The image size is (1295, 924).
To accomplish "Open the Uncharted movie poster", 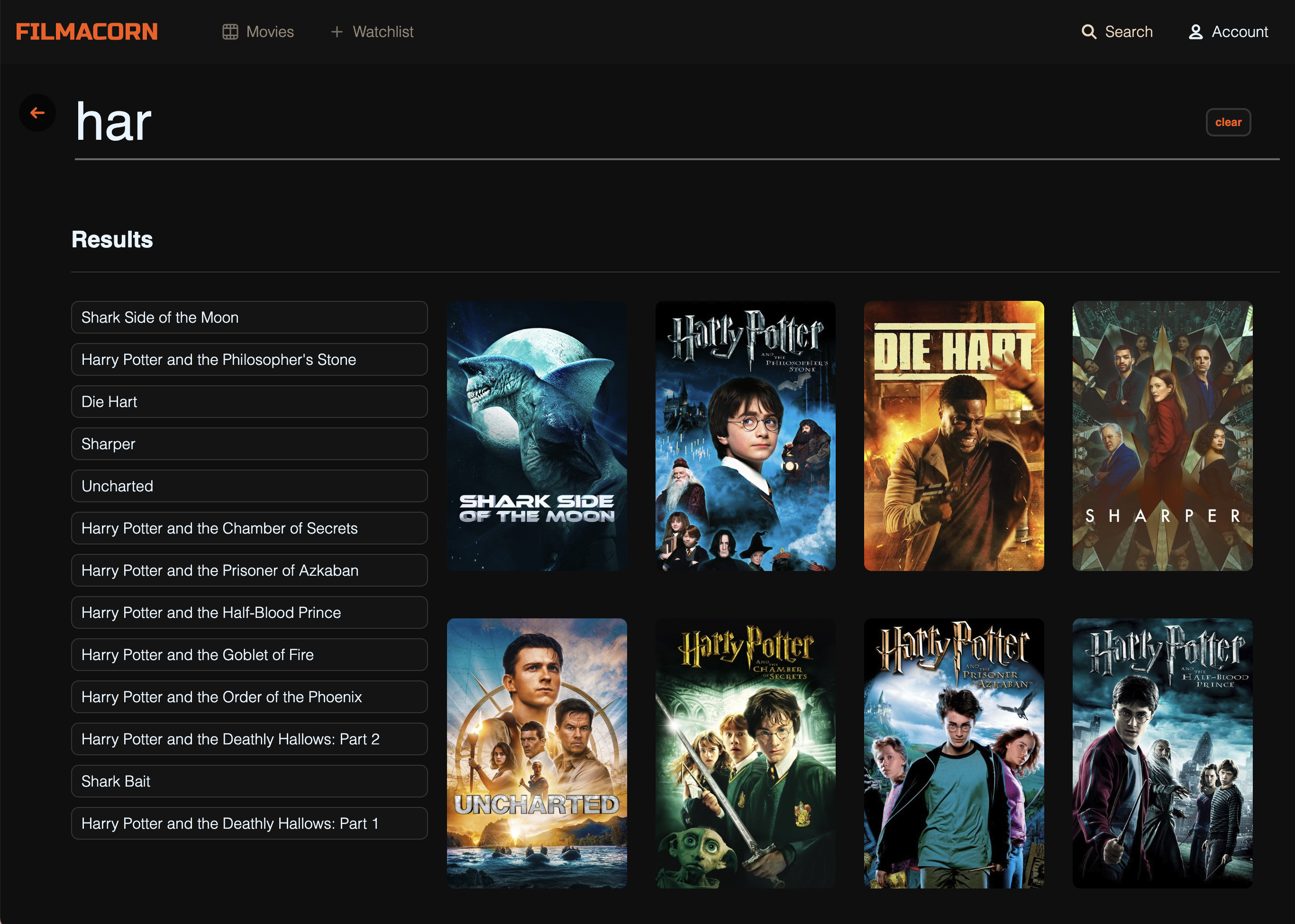I will (537, 753).
